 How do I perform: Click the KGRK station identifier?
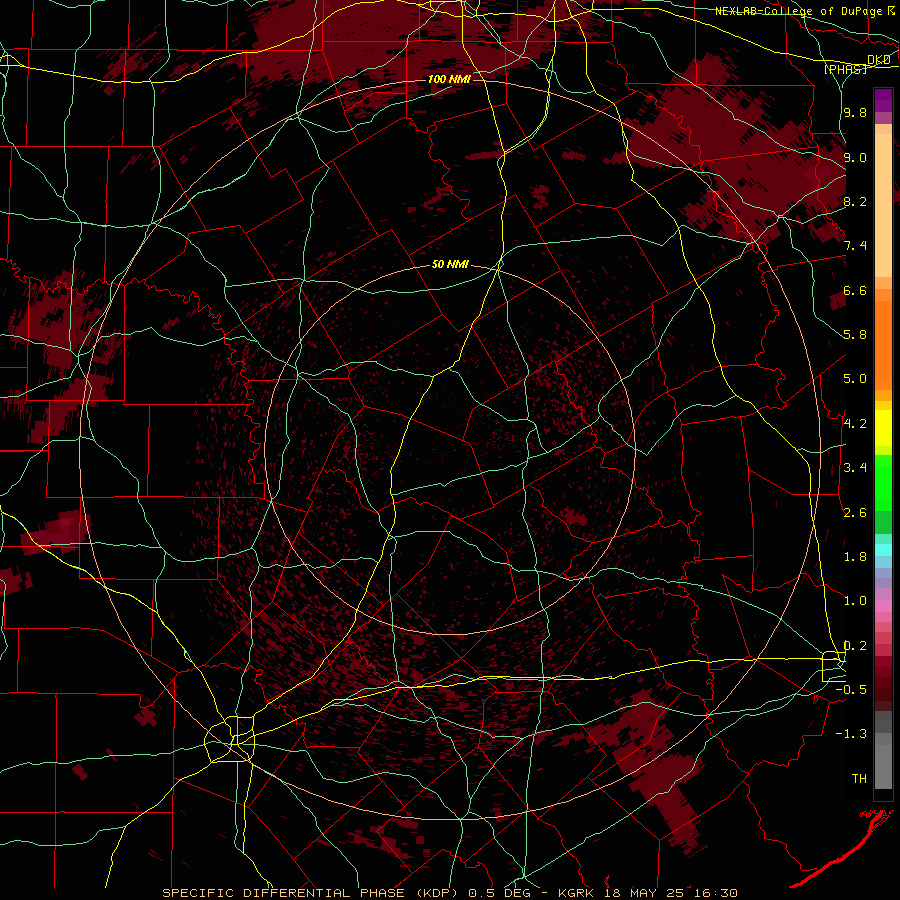[x=578, y=893]
